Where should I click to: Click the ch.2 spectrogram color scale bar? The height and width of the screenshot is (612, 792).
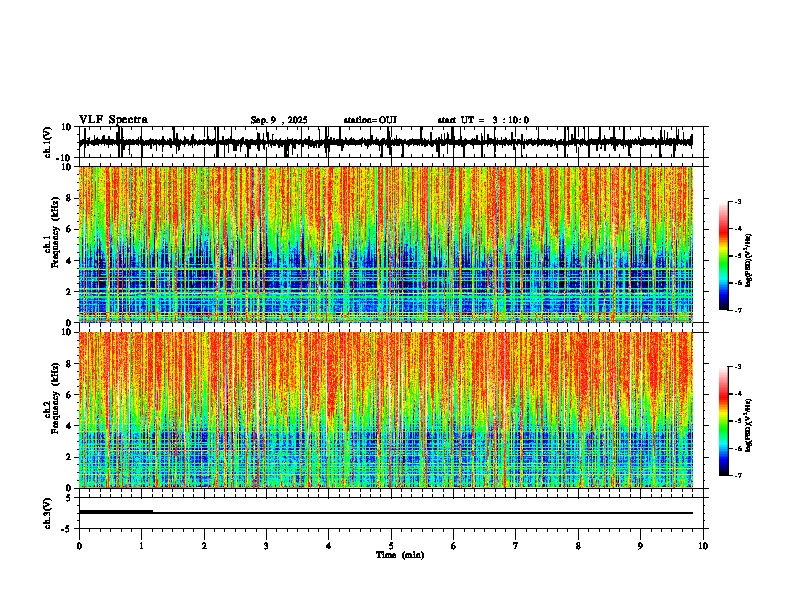point(724,421)
